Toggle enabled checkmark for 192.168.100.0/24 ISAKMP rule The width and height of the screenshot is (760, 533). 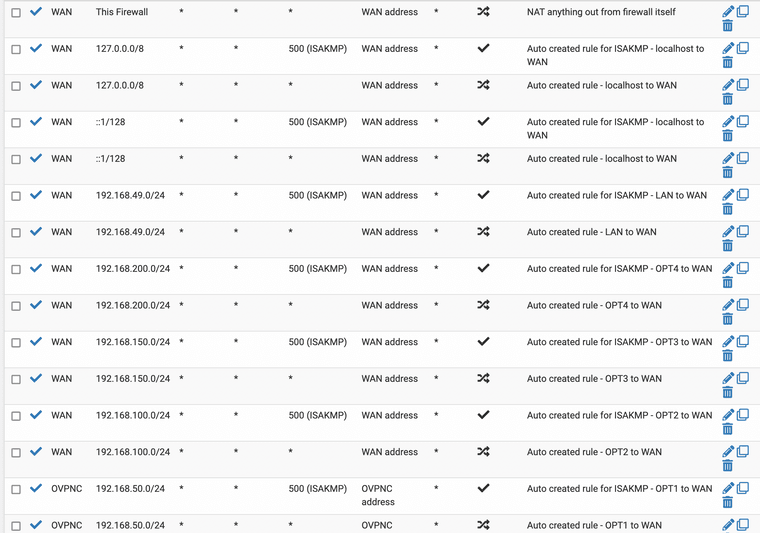click(x=36, y=415)
